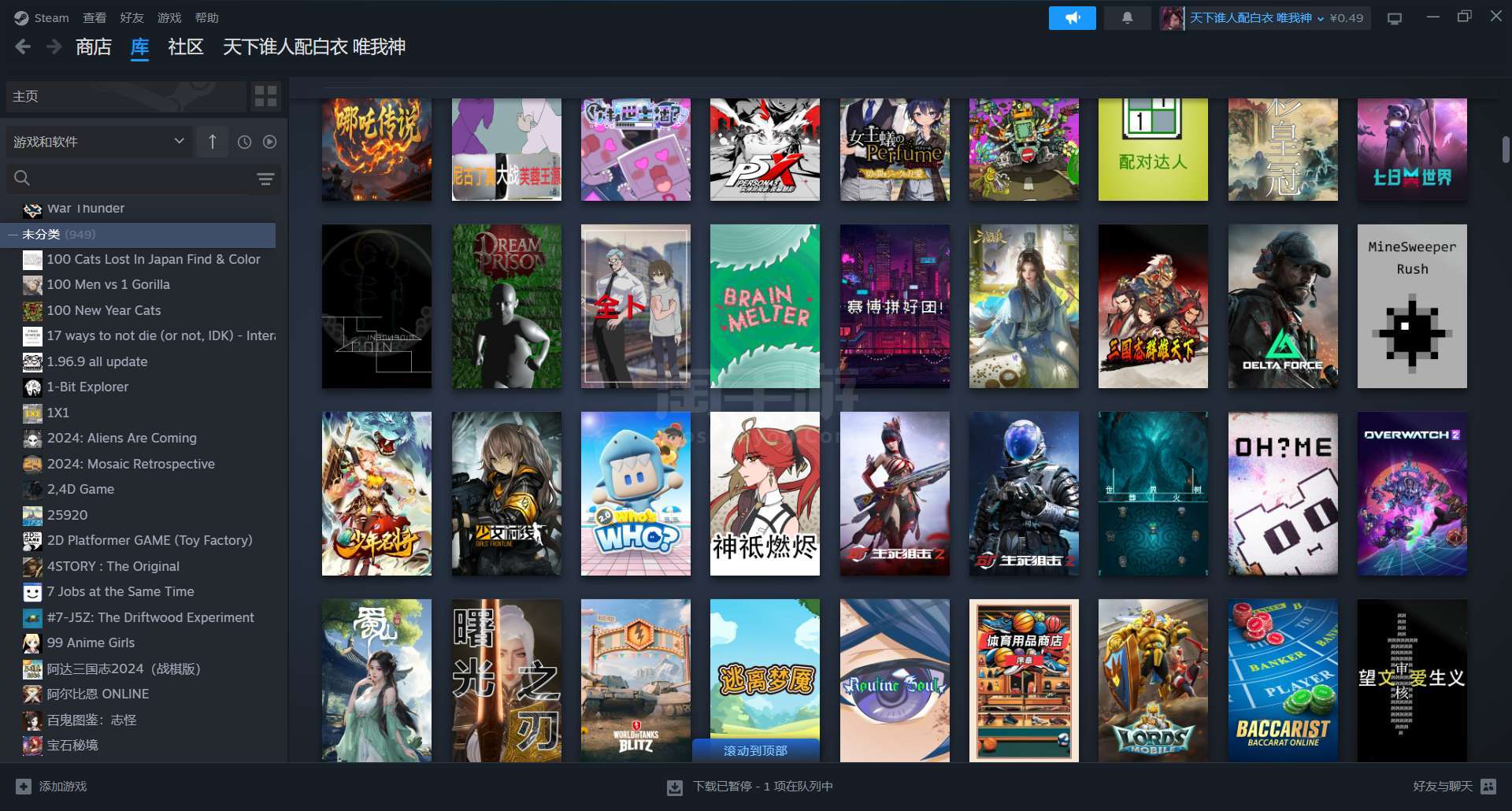Switch to the 库 tab
Viewport: 1512px width, 811px height.
[139, 47]
